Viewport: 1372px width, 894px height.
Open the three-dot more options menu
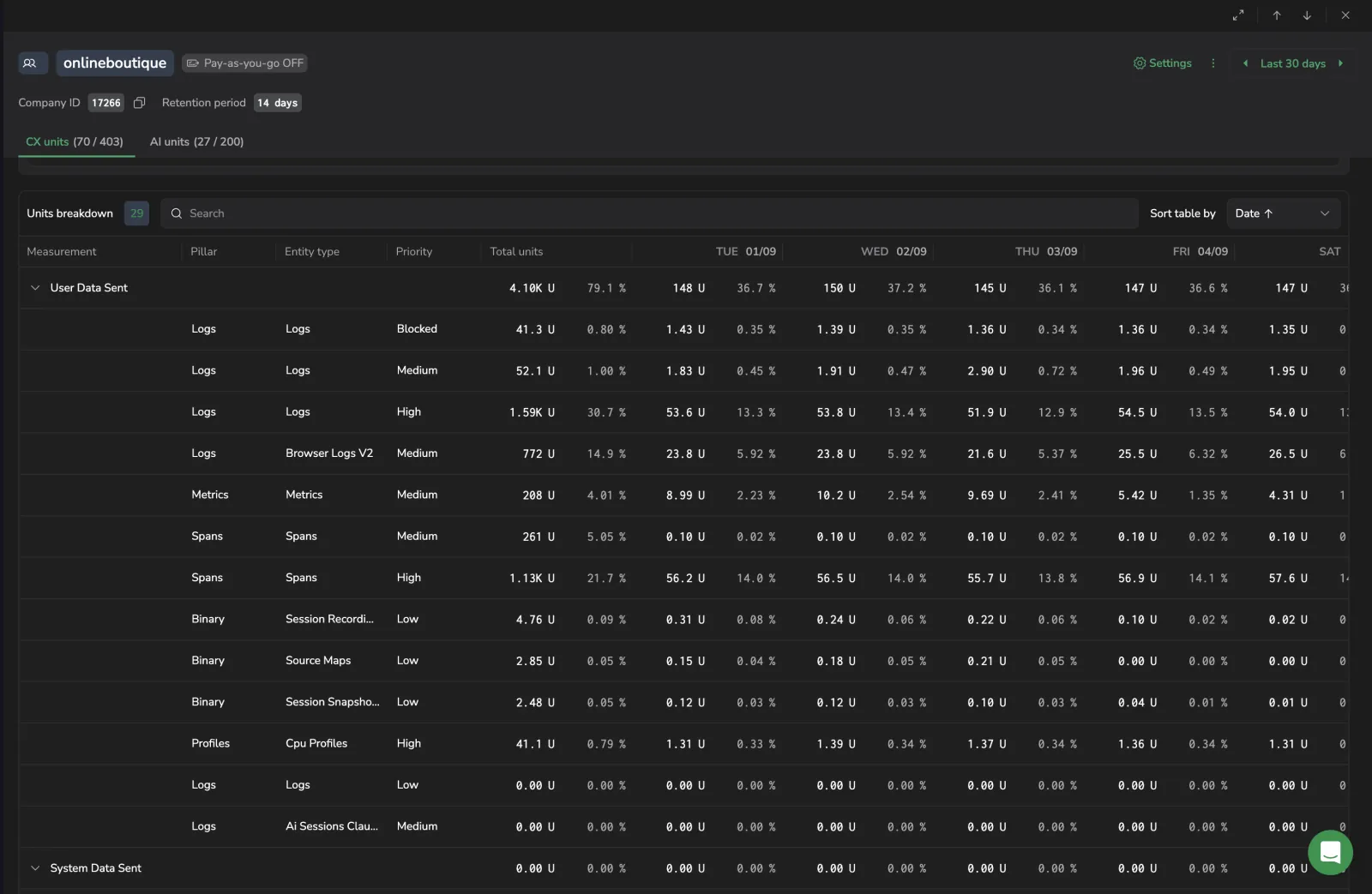pos(1213,63)
